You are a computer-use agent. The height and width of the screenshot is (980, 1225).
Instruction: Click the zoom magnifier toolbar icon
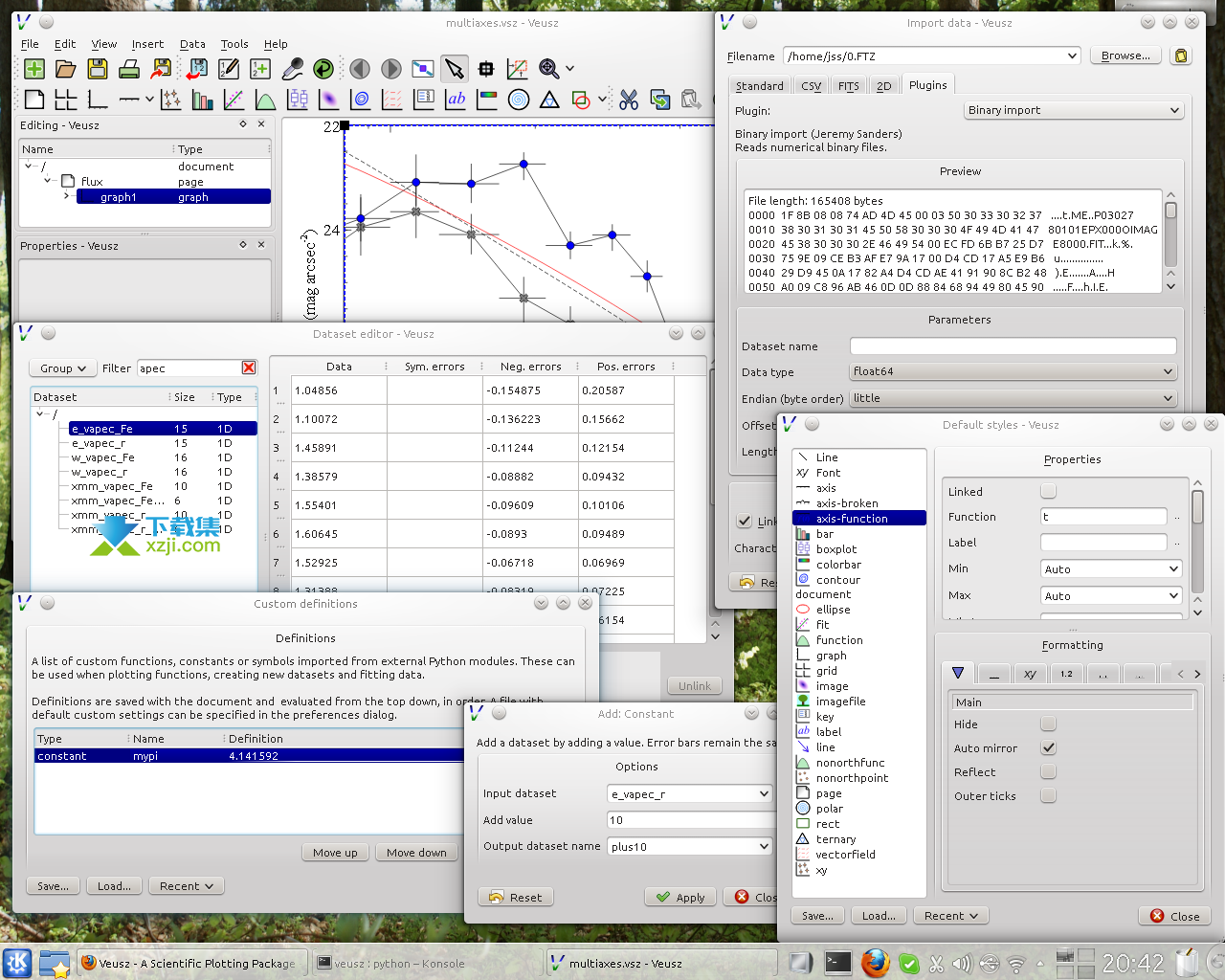[x=549, y=68]
